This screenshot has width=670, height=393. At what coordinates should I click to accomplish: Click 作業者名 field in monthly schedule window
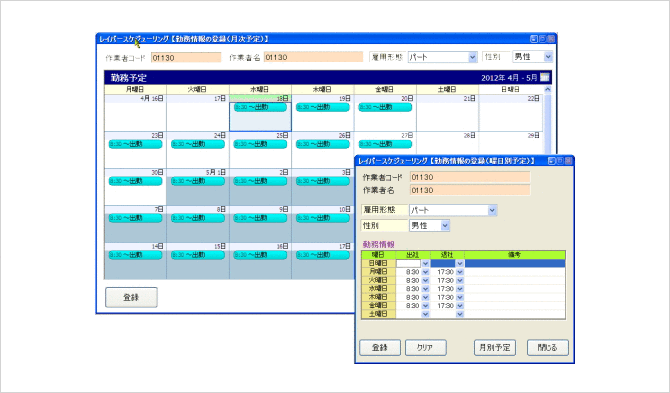pos(313,57)
